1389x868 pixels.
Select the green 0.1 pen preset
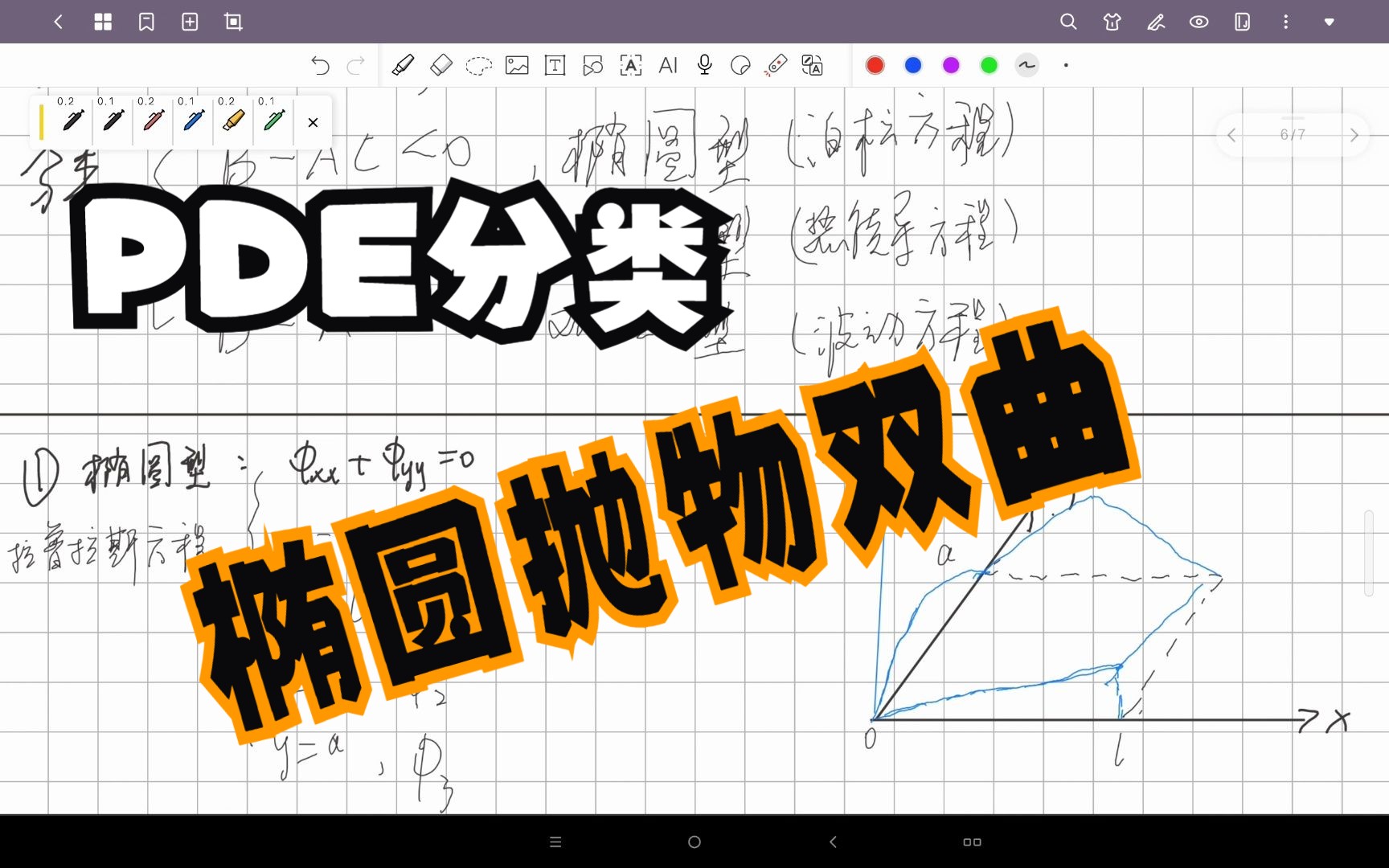(x=273, y=121)
